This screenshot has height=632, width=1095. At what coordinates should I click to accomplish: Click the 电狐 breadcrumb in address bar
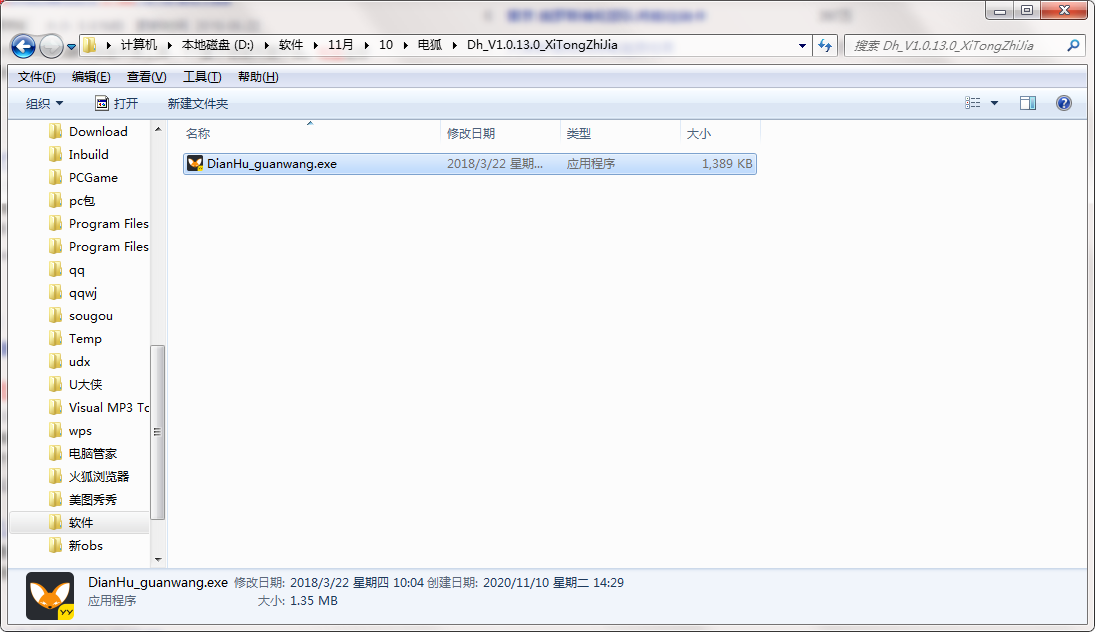coord(429,45)
